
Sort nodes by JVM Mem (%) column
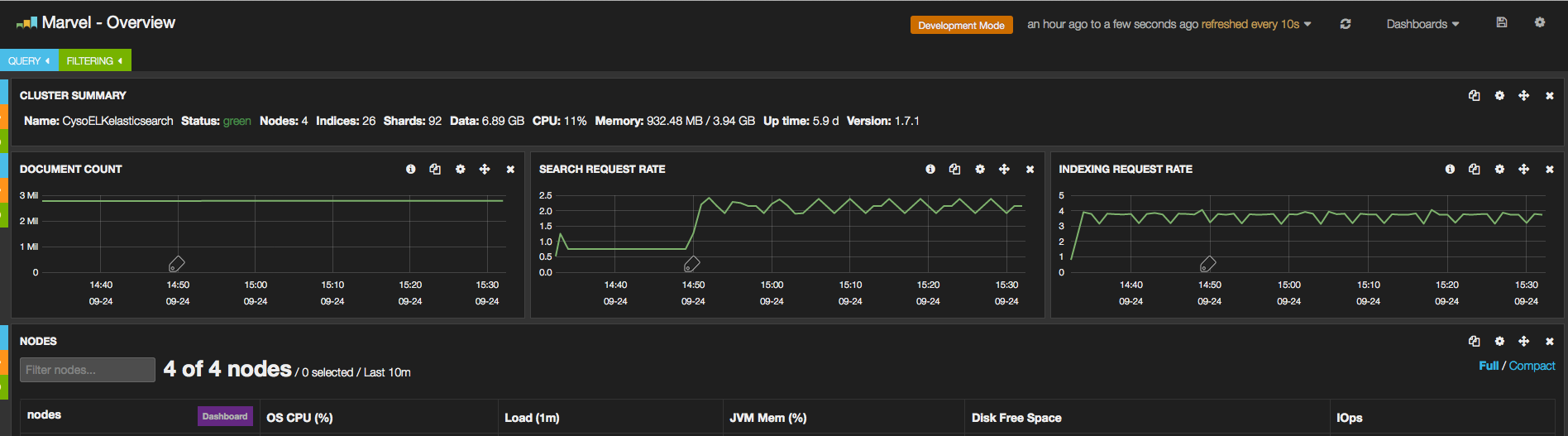point(767,418)
